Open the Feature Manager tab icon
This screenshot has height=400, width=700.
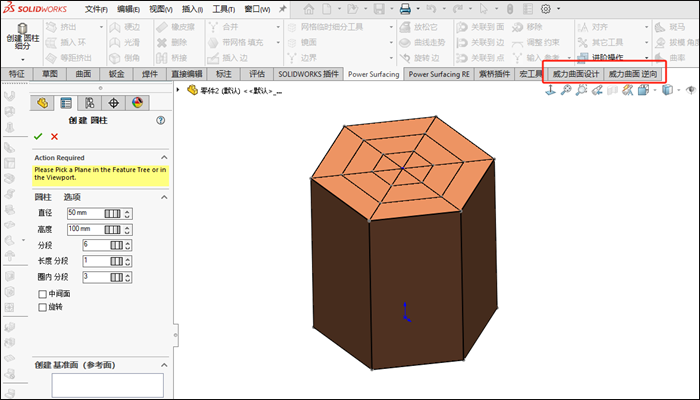click(42, 103)
